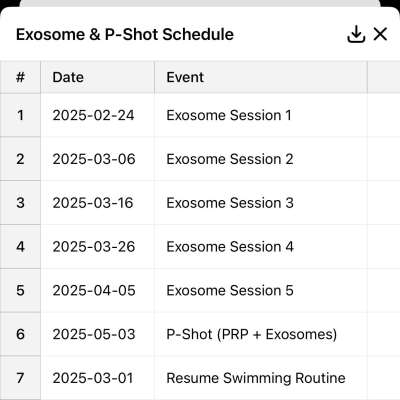Click the date cell 2025-03-06

click(97, 159)
